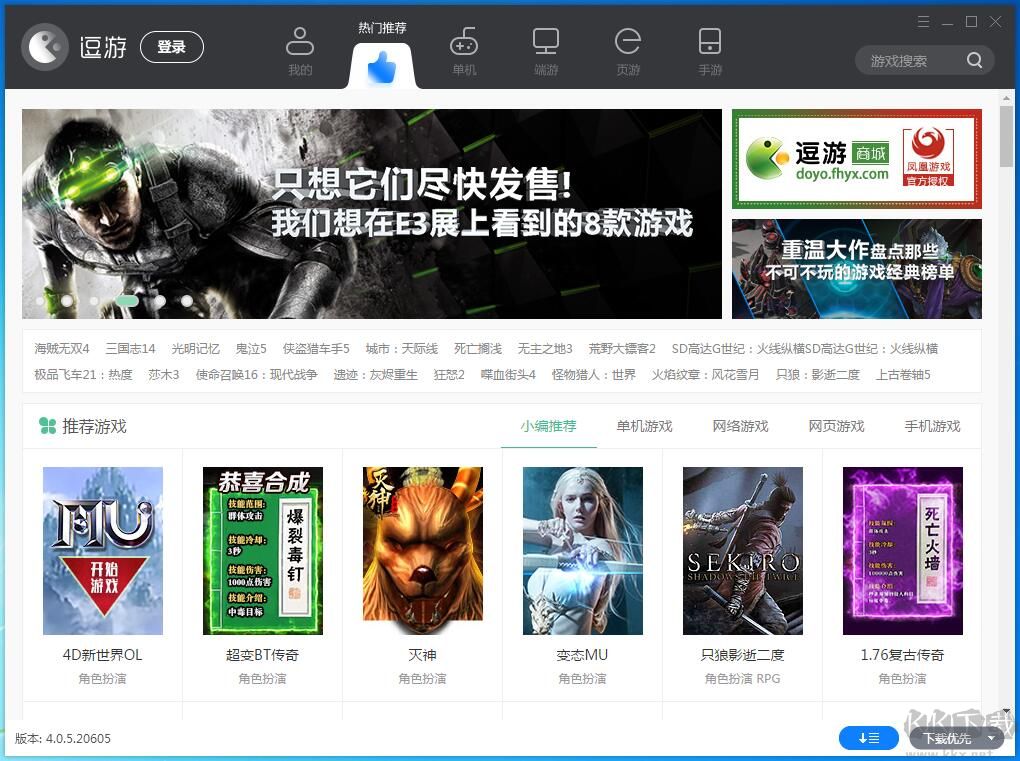
Task: Click the doyo.fhyx.com mall banner
Action: click(856, 158)
